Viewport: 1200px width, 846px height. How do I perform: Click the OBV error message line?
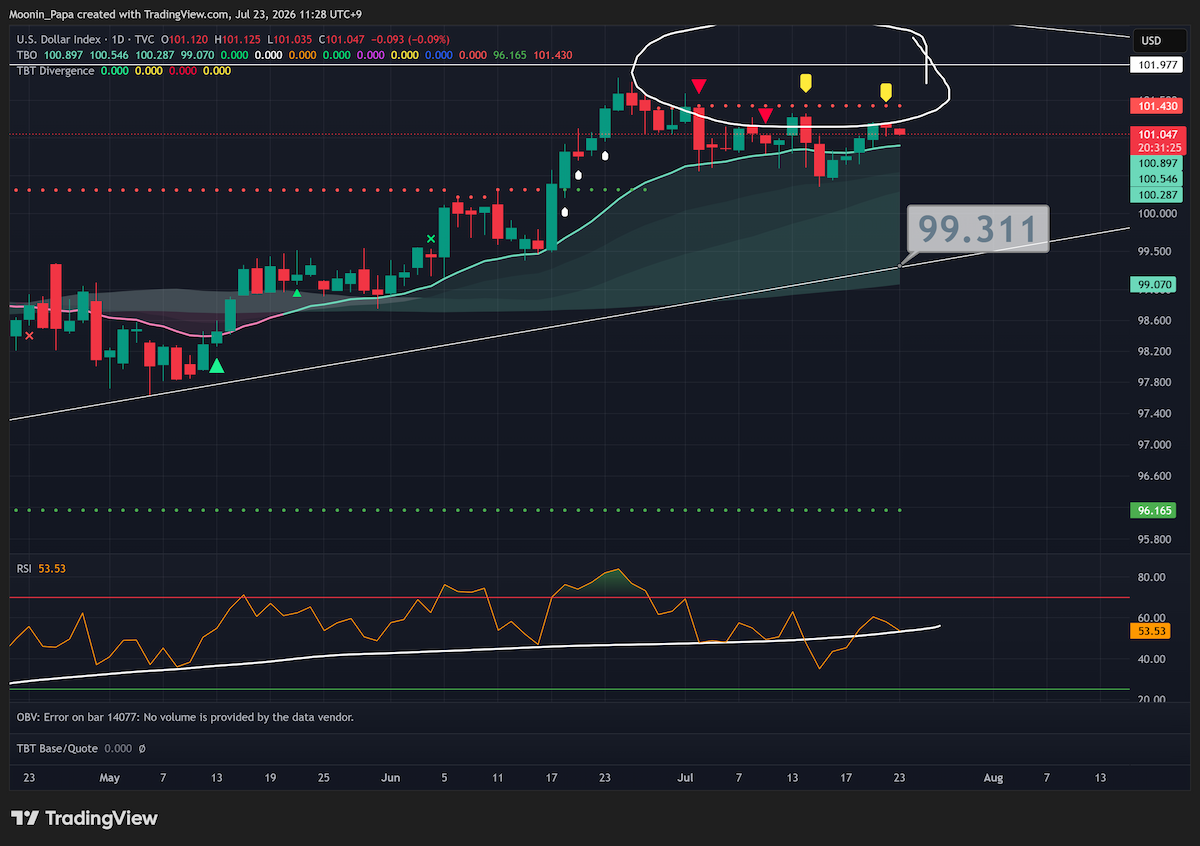[x=185, y=717]
